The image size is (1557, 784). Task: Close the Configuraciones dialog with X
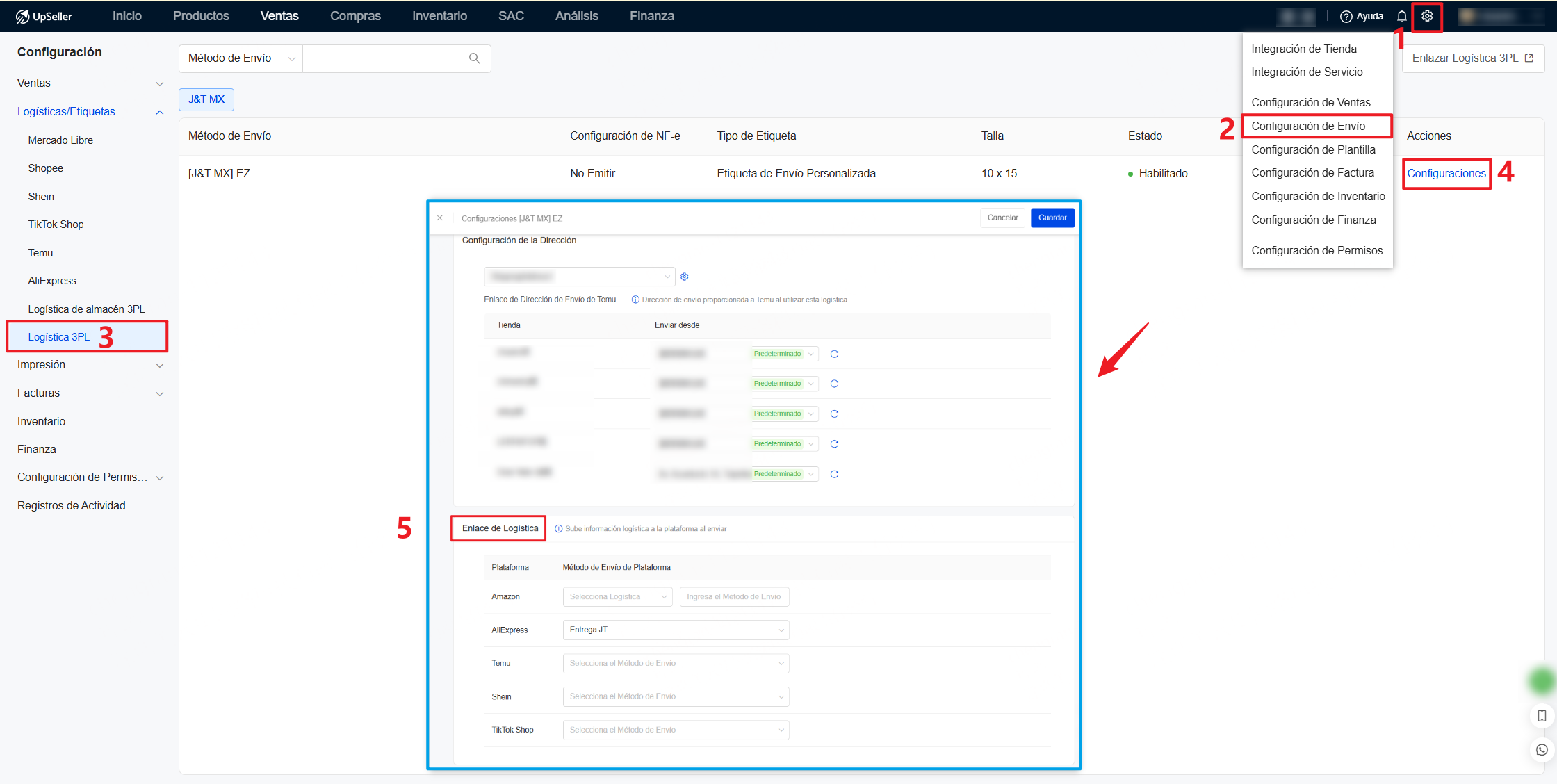(x=440, y=218)
